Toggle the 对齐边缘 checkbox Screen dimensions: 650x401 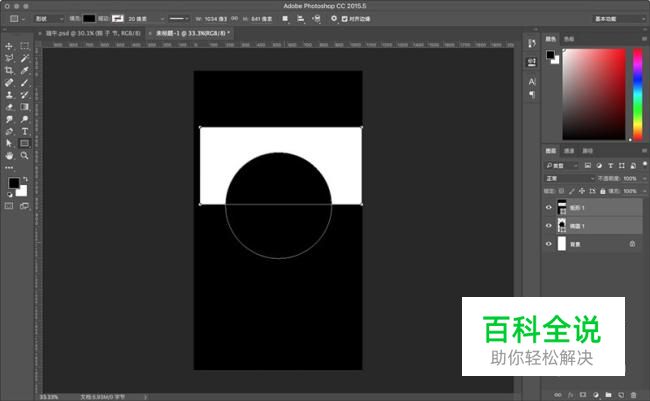coord(346,18)
